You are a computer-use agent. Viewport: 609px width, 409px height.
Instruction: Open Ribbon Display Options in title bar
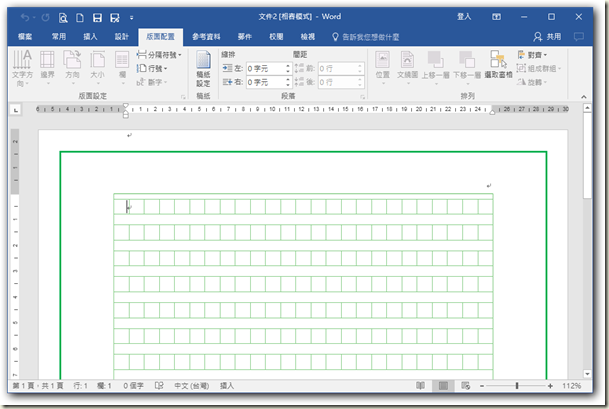click(x=496, y=17)
